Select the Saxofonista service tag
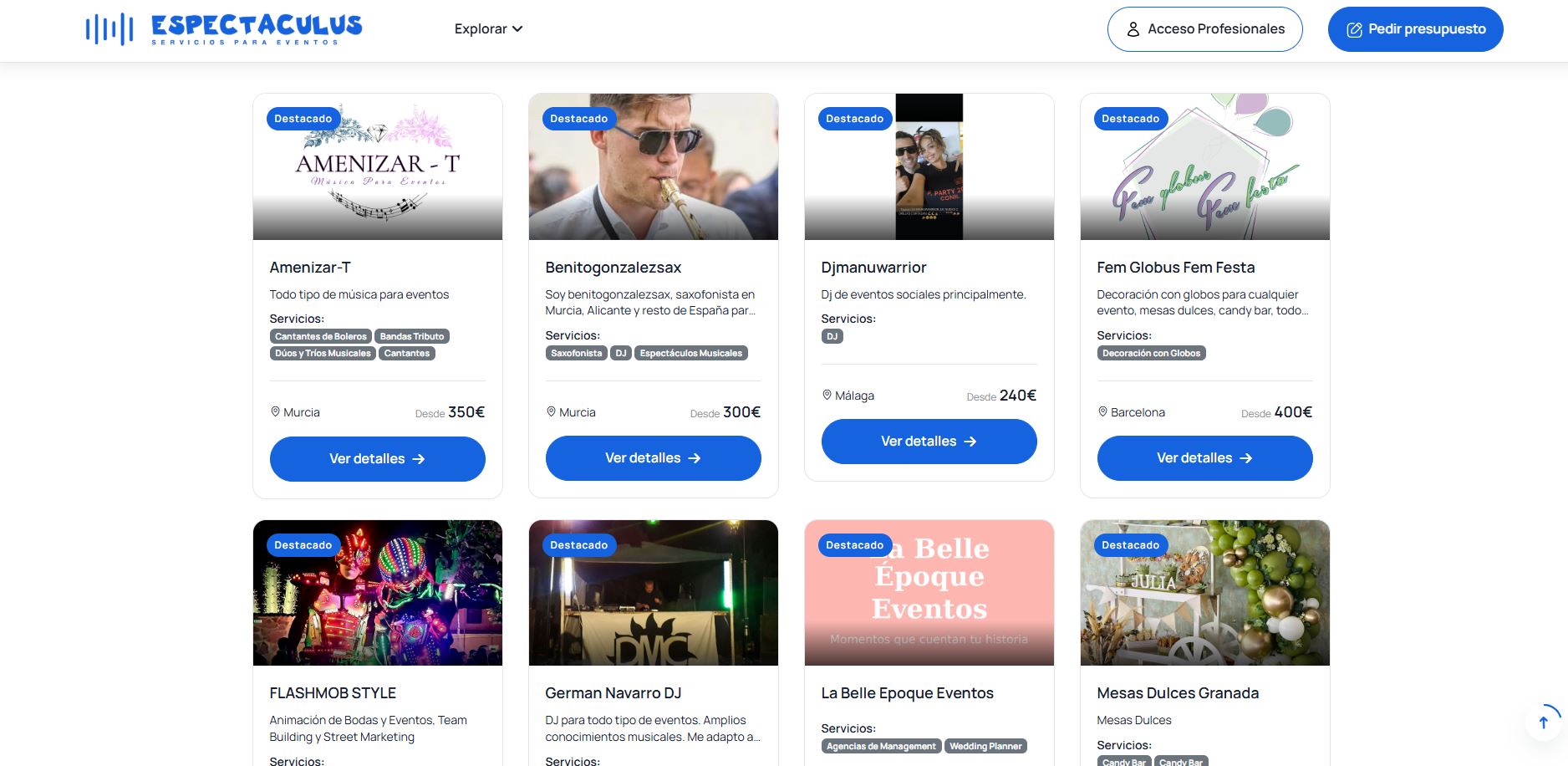Image resolution: width=1568 pixels, height=766 pixels. 576,353
